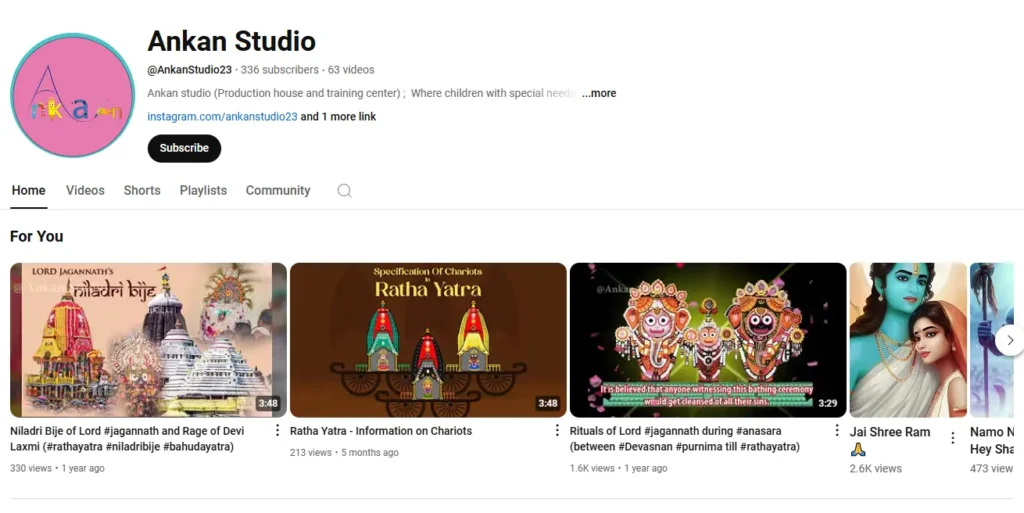Expand channel description with ...more
Screen dimensions: 1024x513
click(599, 93)
